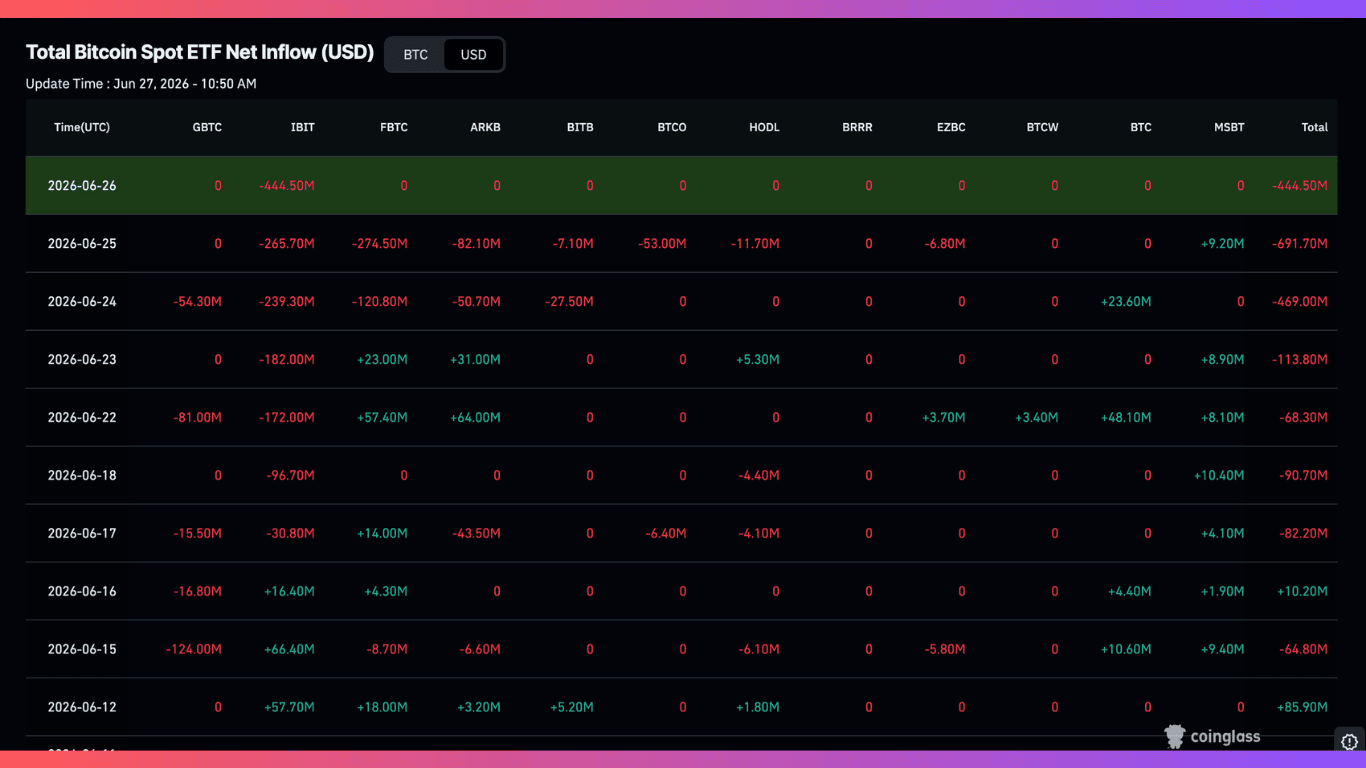The width and height of the screenshot is (1366, 768).
Task: Select the 2026-06-16 date cell
Action: (x=82, y=591)
